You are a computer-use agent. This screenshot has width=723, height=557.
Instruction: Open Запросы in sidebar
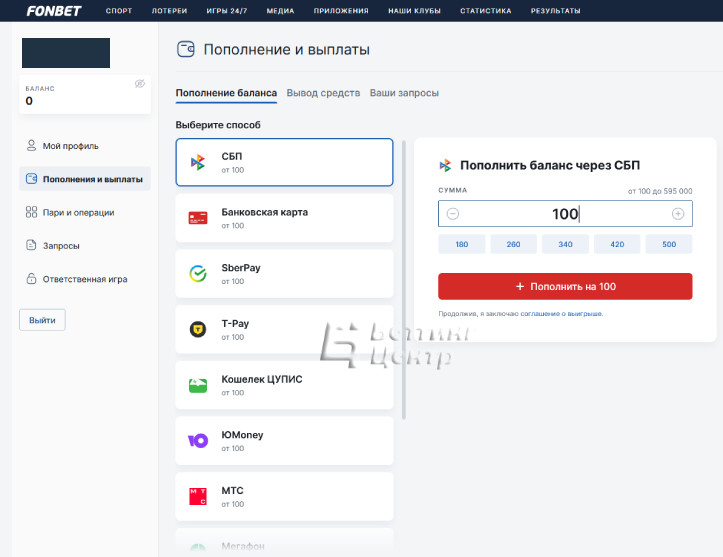(x=85, y=245)
